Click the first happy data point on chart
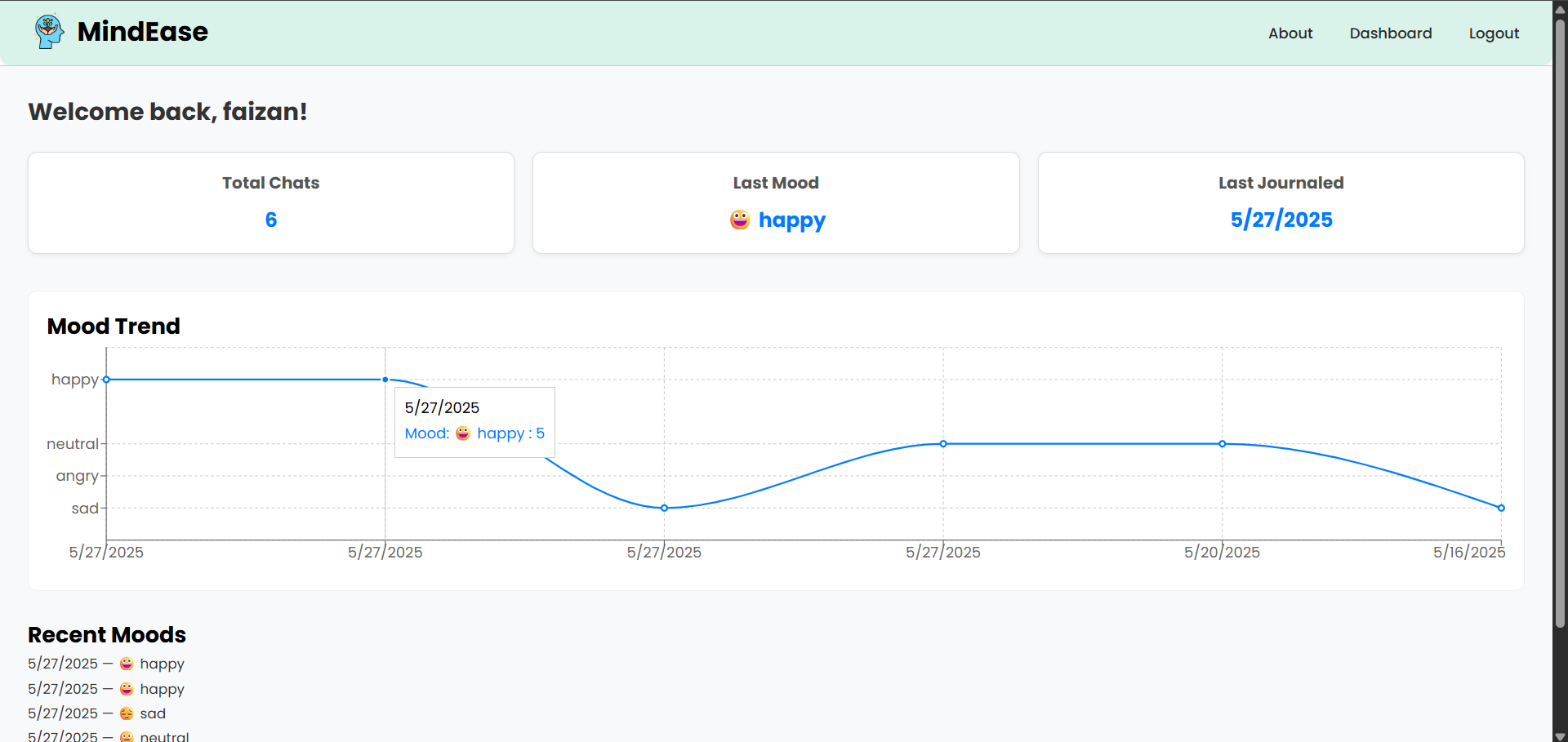1568x742 pixels. point(106,380)
